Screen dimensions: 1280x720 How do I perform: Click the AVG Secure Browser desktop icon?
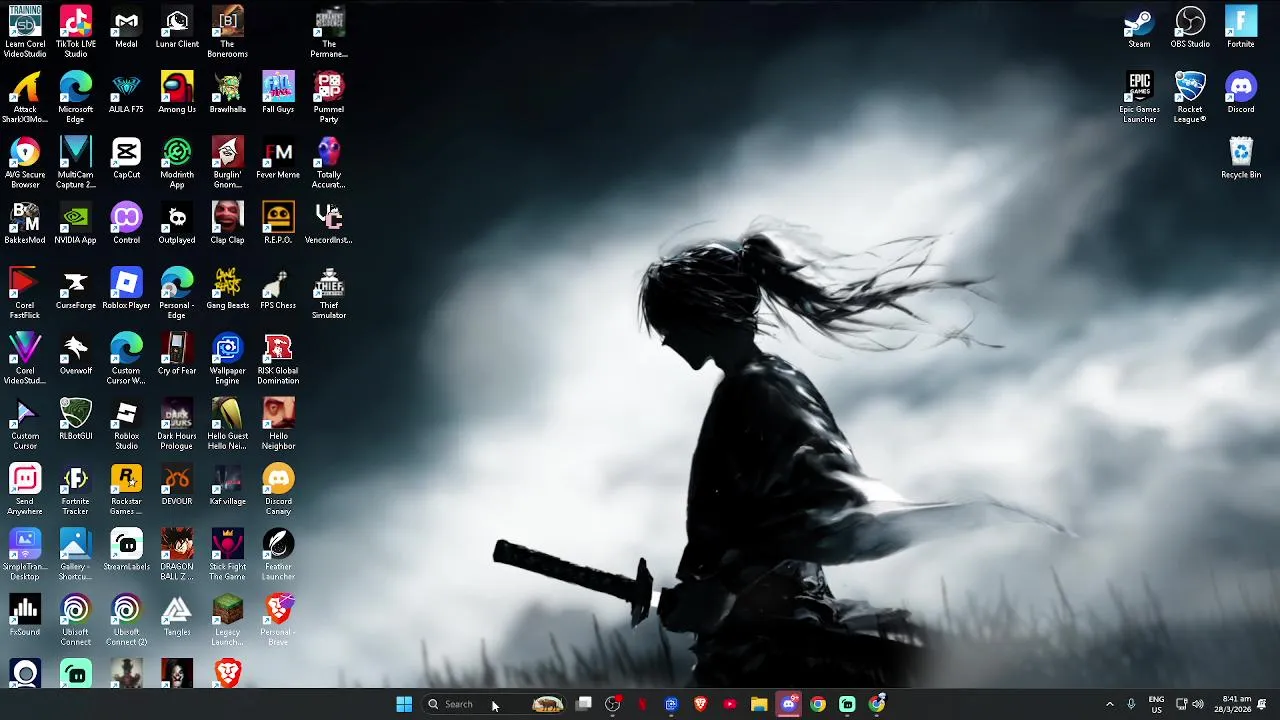25,162
